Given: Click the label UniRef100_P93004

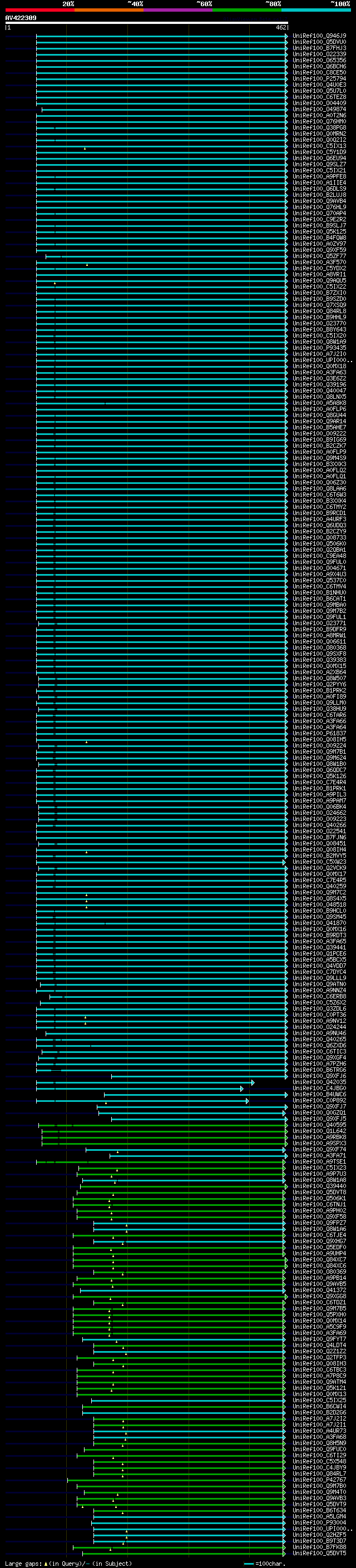Looking at the screenshot, I should 319,1523.
